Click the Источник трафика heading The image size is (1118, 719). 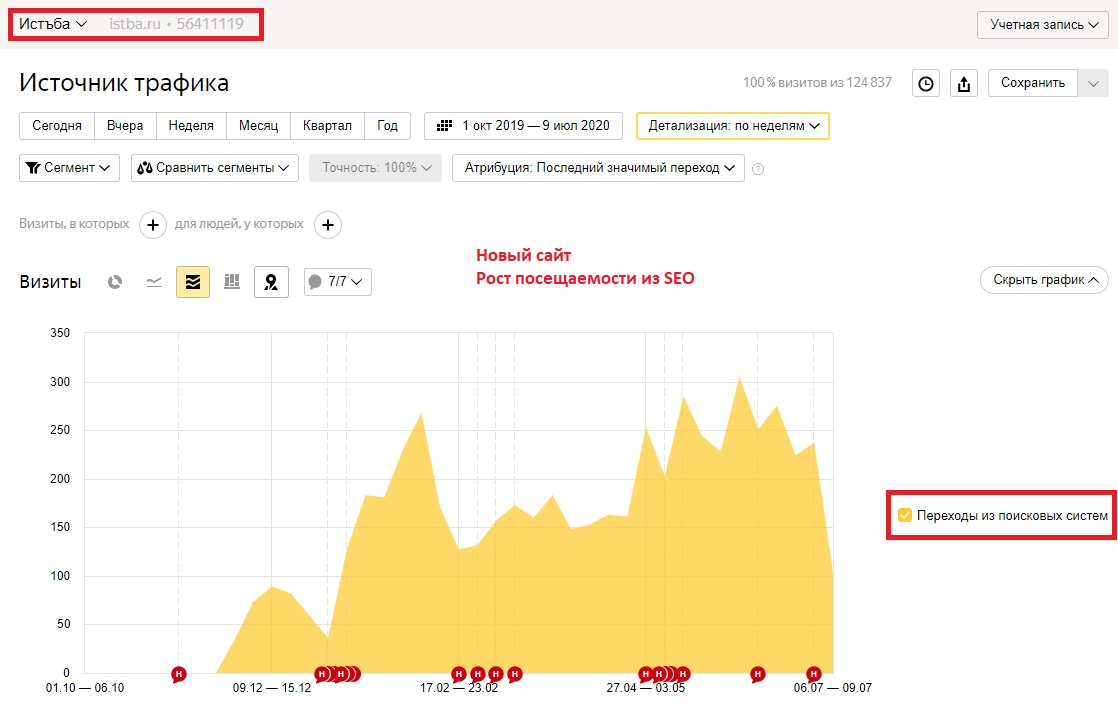coord(124,83)
